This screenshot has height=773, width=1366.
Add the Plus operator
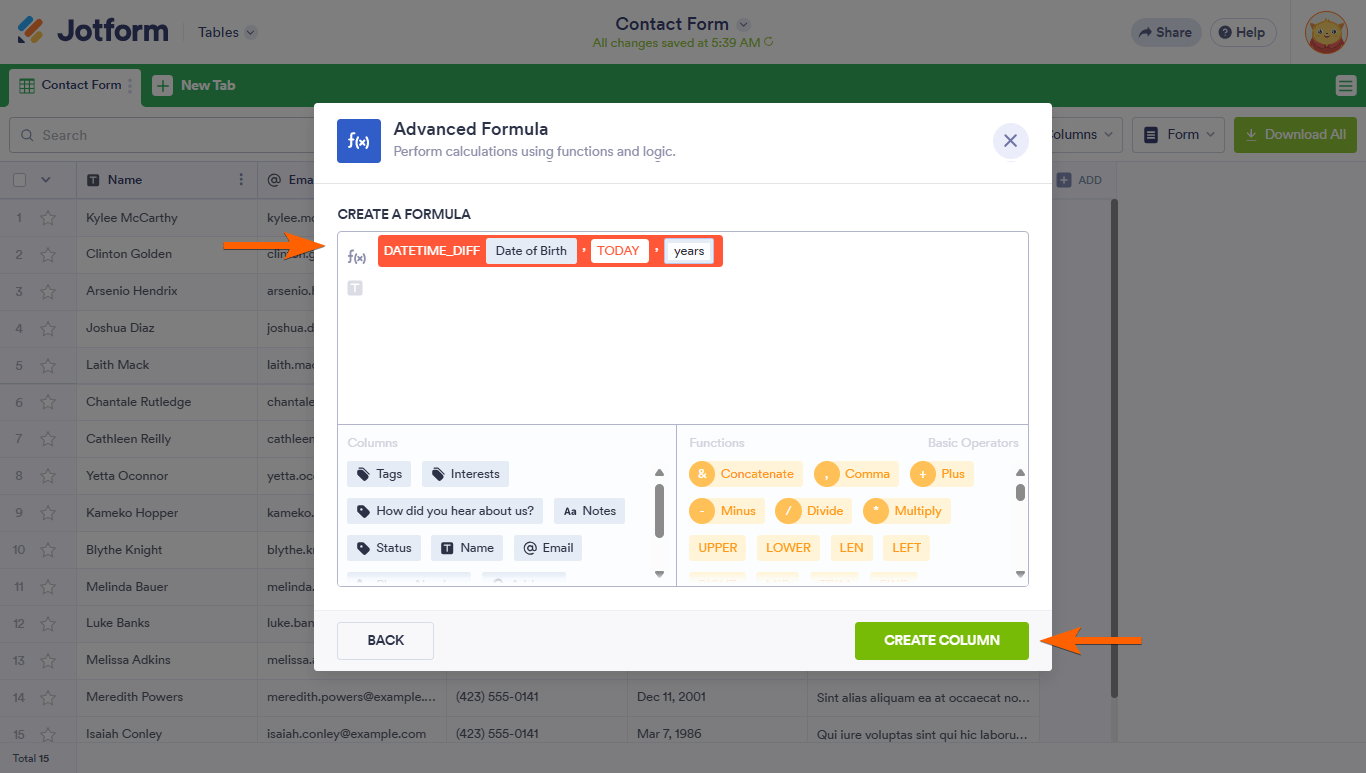tap(941, 474)
